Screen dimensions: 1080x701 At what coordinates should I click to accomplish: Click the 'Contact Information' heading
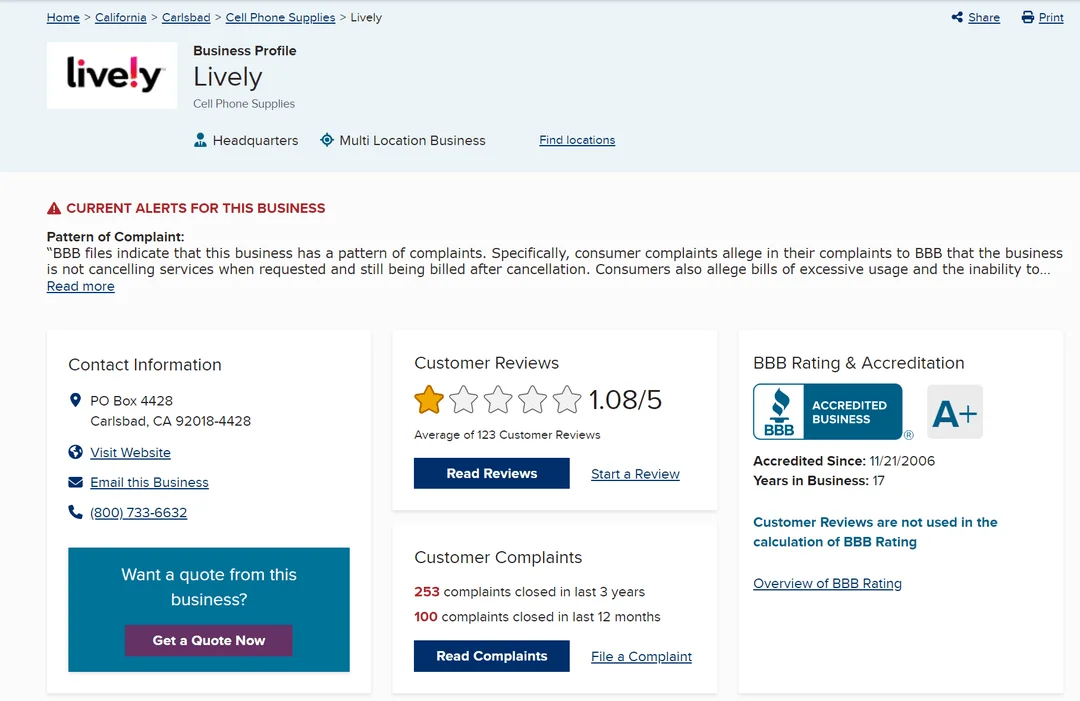pyautogui.click(x=145, y=364)
